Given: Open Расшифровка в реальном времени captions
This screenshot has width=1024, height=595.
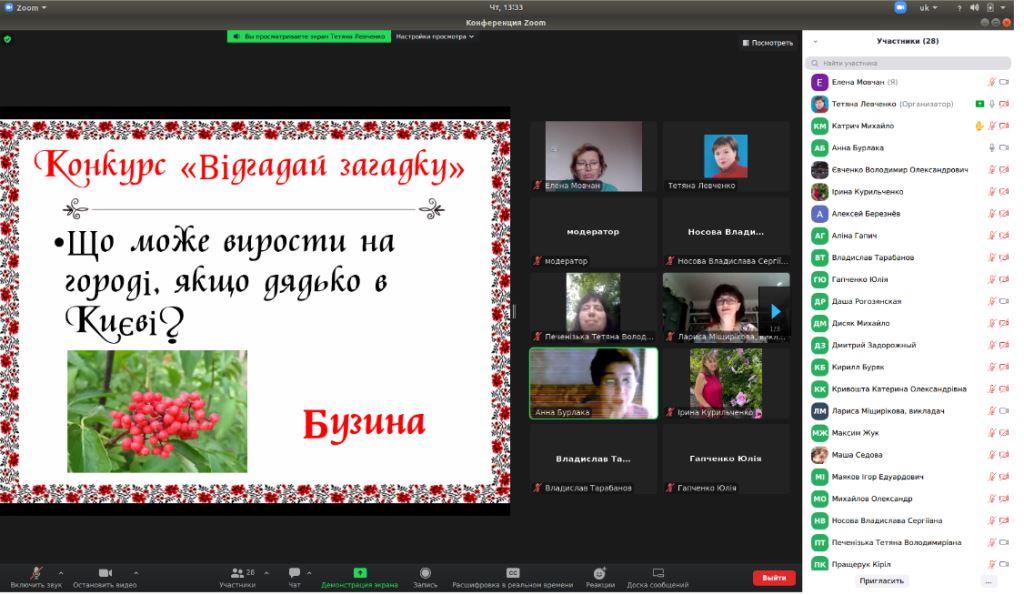Looking at the screenshot, I should tap(513, 577).
